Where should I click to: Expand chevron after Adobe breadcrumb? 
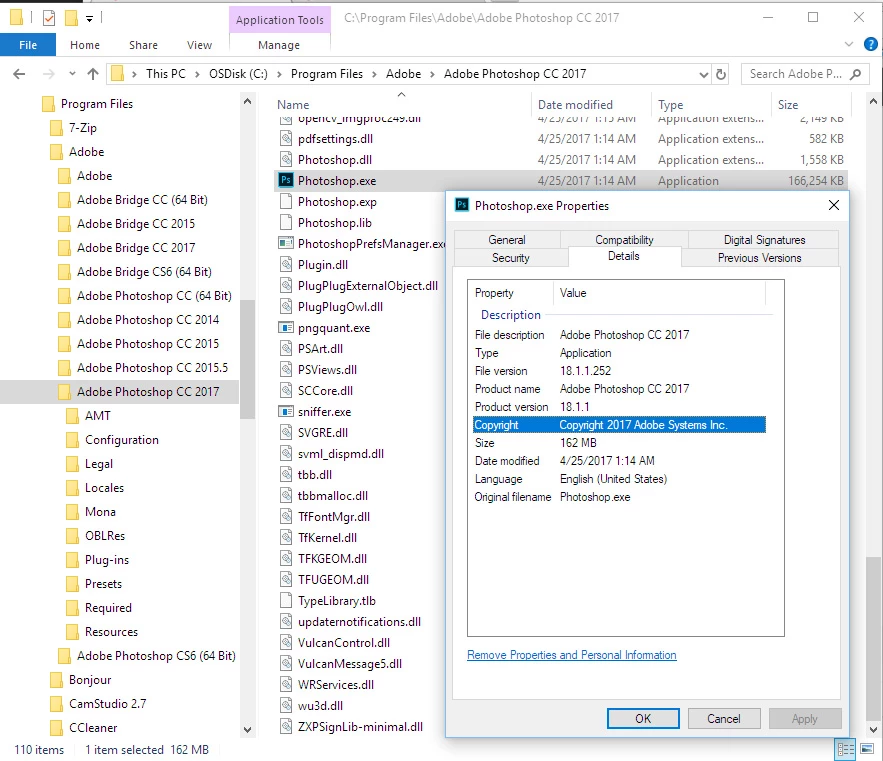[x=432, y=74]
